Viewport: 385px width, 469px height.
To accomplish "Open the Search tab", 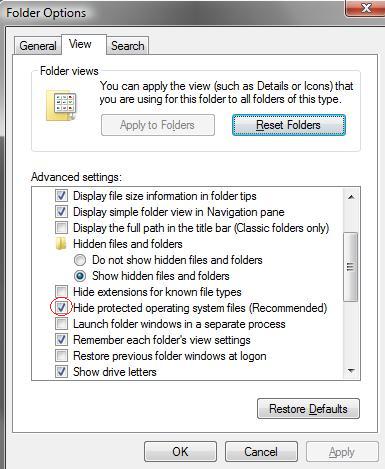I will pyautogui.click(x=128, y=46).
